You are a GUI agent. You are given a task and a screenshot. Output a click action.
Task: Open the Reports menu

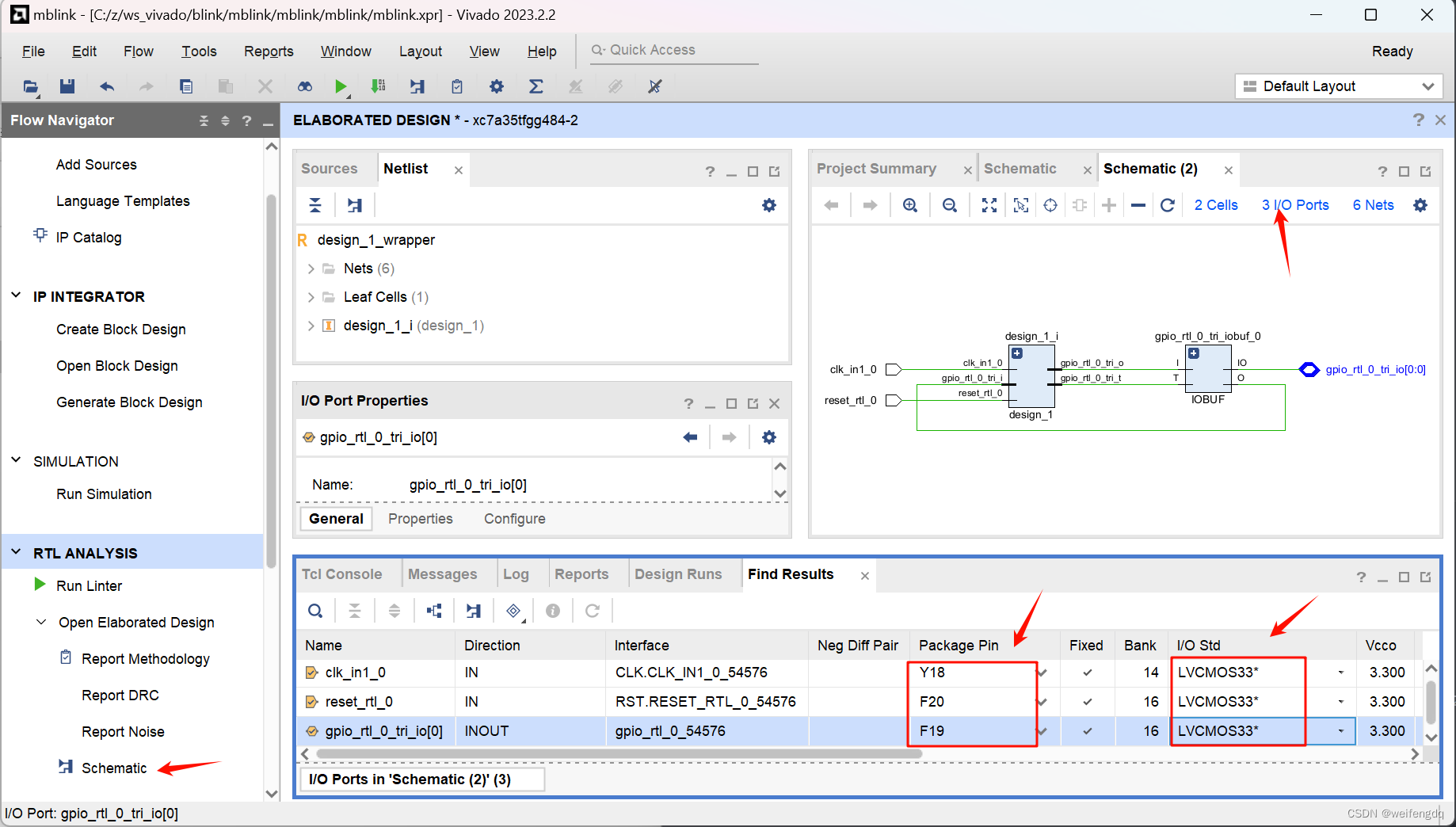point(269,51)
